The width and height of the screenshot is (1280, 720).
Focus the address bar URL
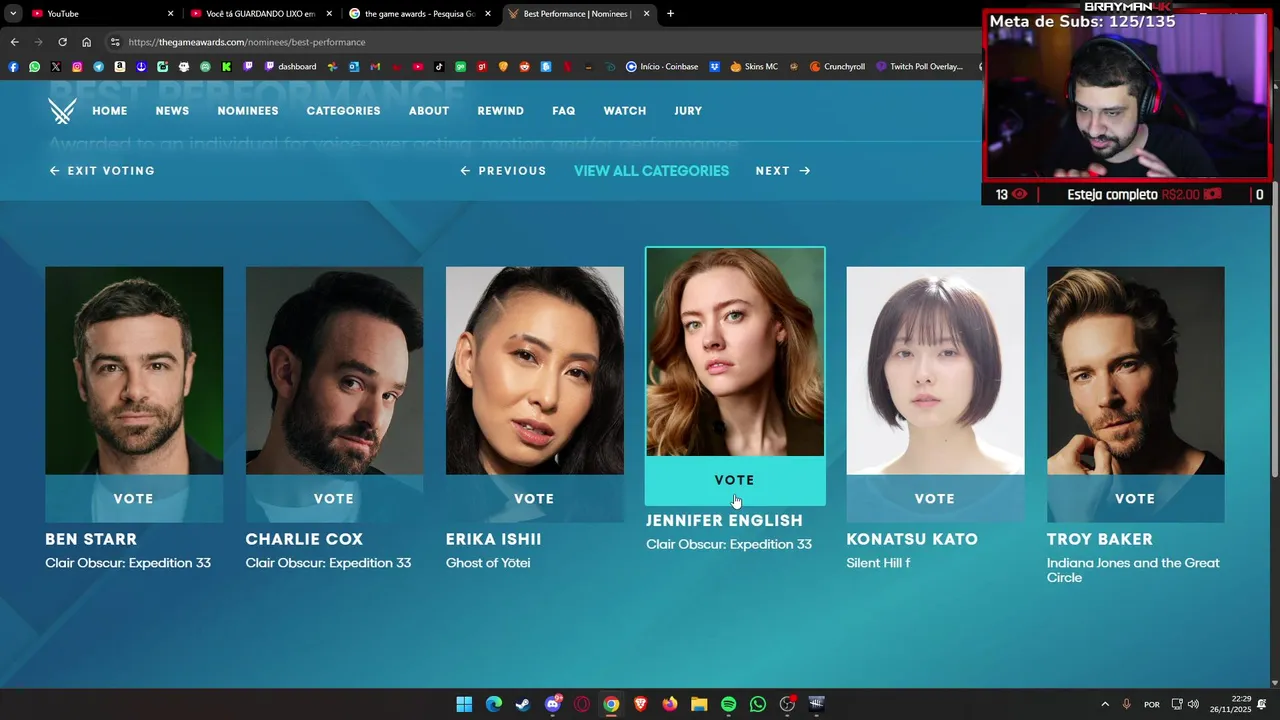click(x=247, y=42)
